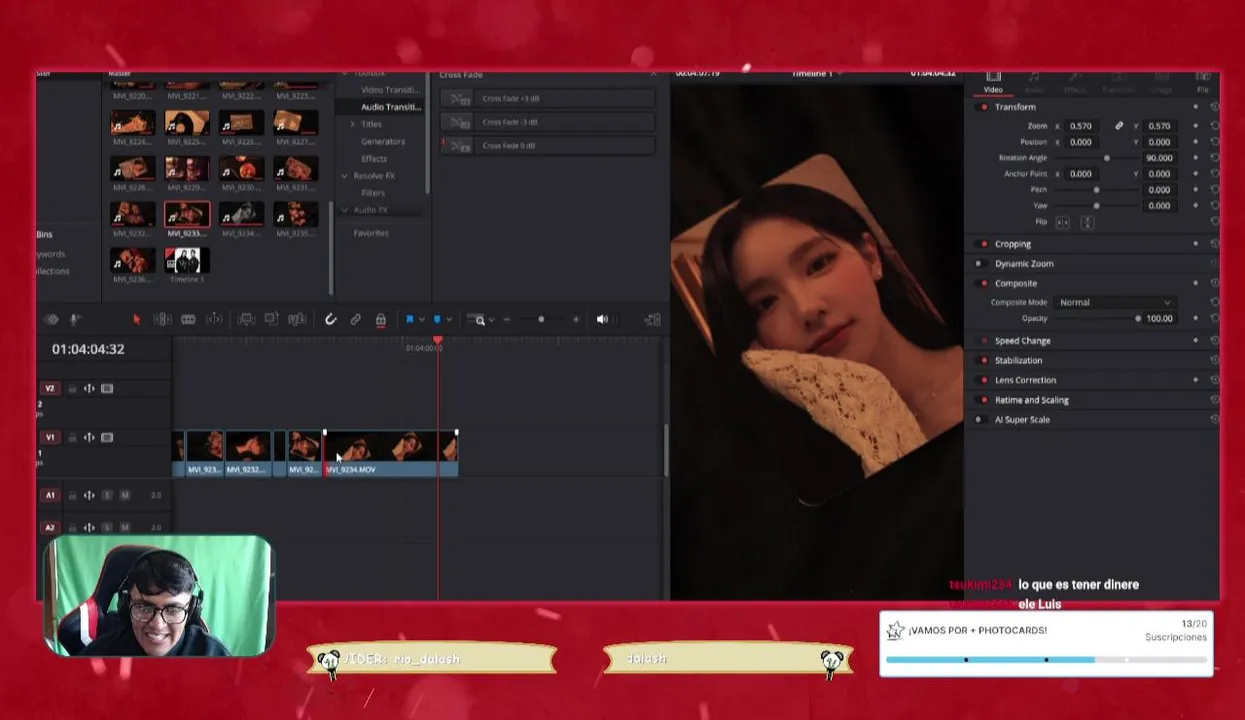Open the audio mixer icon in timeline toolbar
The image size is (1245, 720).
pos(653,319)
